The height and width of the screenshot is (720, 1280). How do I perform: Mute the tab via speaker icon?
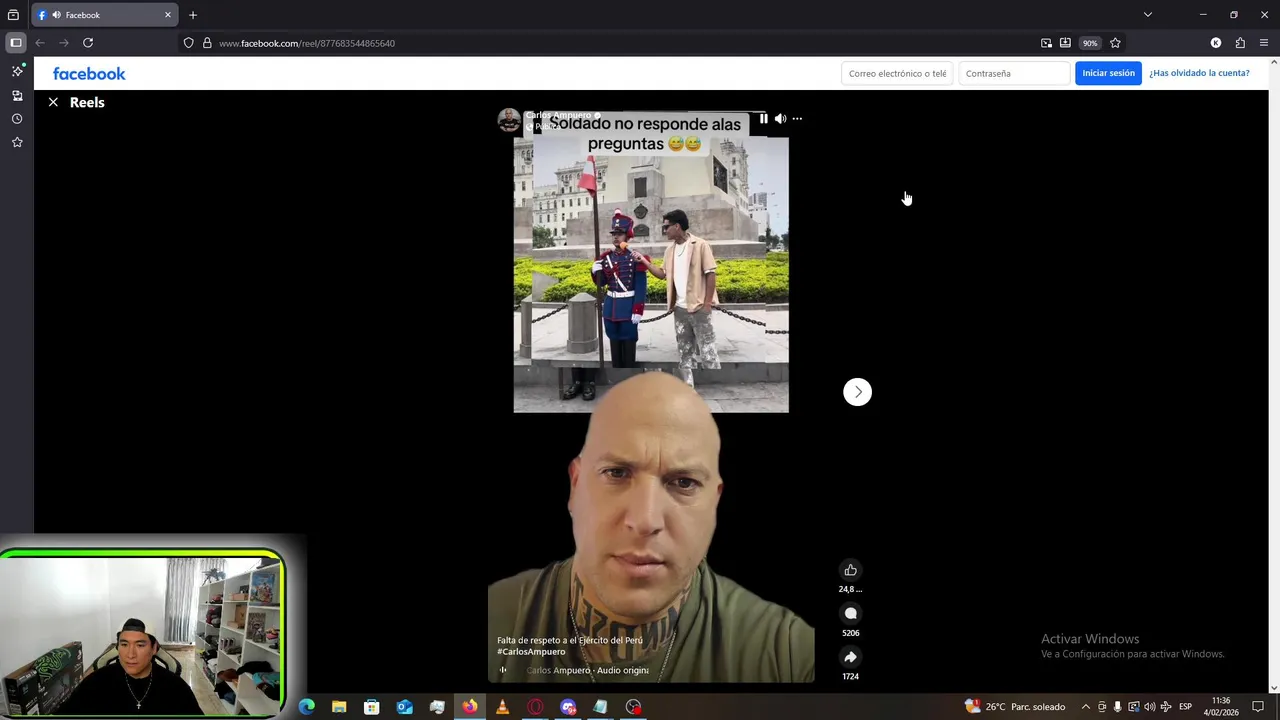tap(56, 15)
